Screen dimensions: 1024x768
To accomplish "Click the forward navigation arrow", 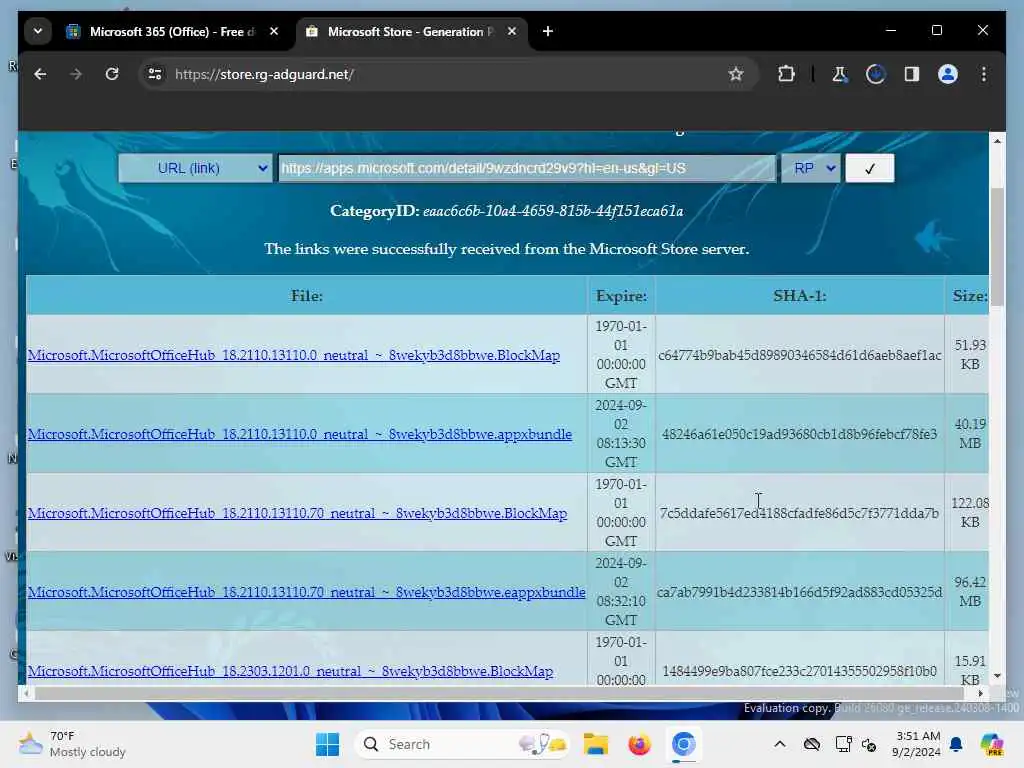I will pyautogui.click(x=76, y=74).
